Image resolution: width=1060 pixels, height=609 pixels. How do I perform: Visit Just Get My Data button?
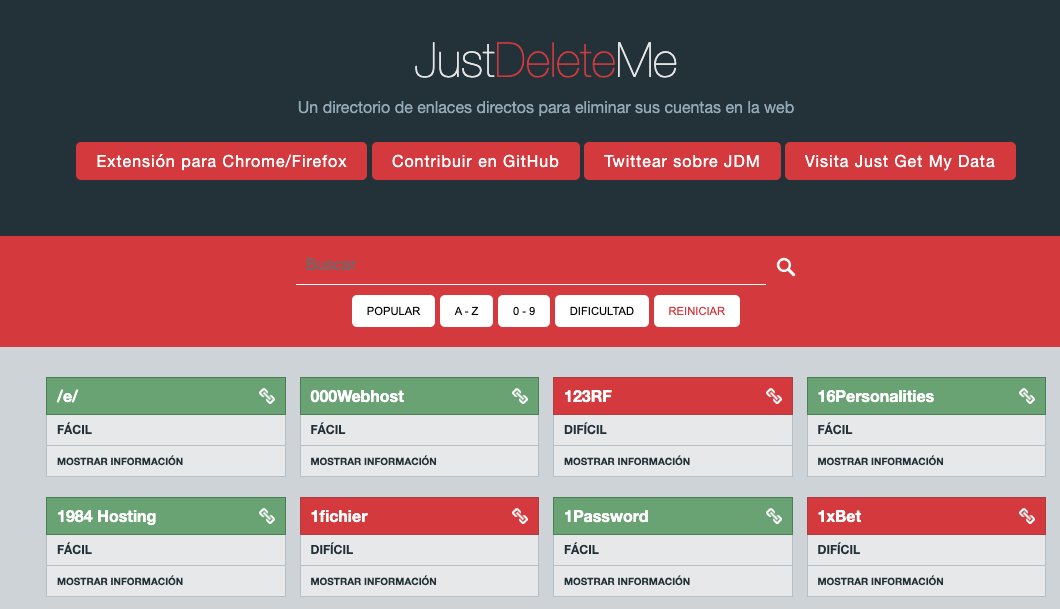click(900, 161)
